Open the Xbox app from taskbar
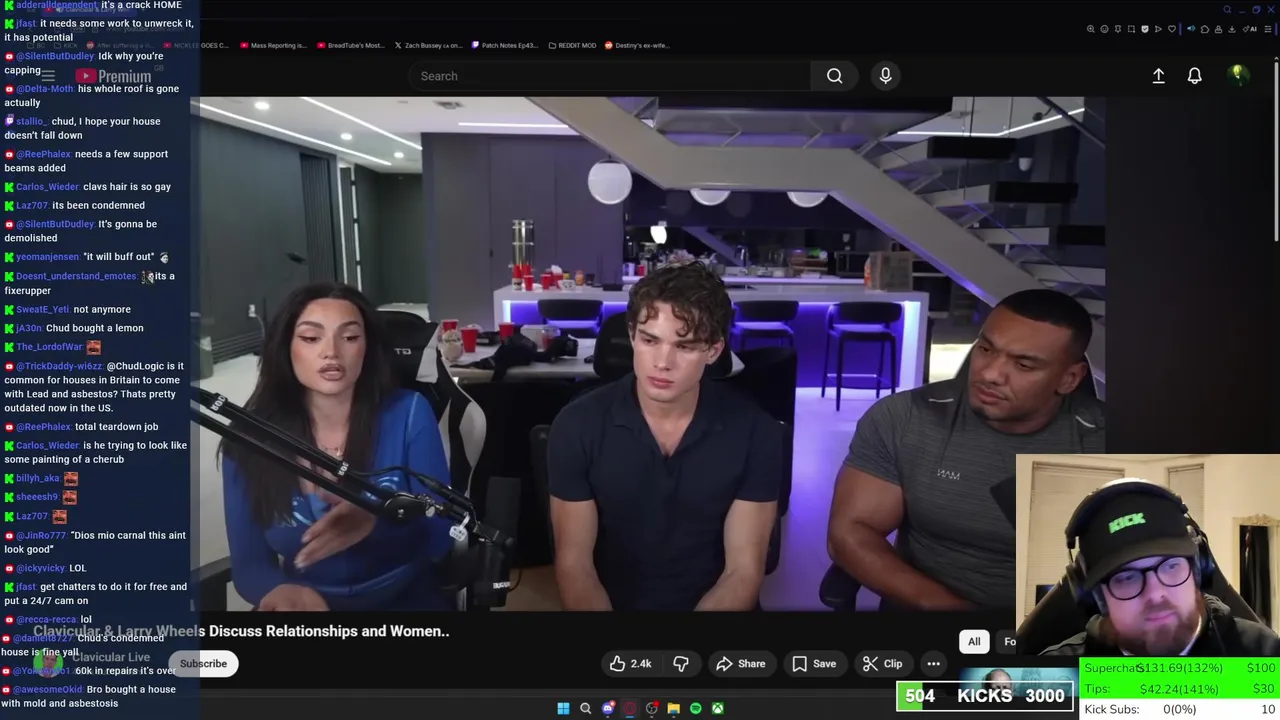Screen dimensions: 1280x720 pos(718,708)
